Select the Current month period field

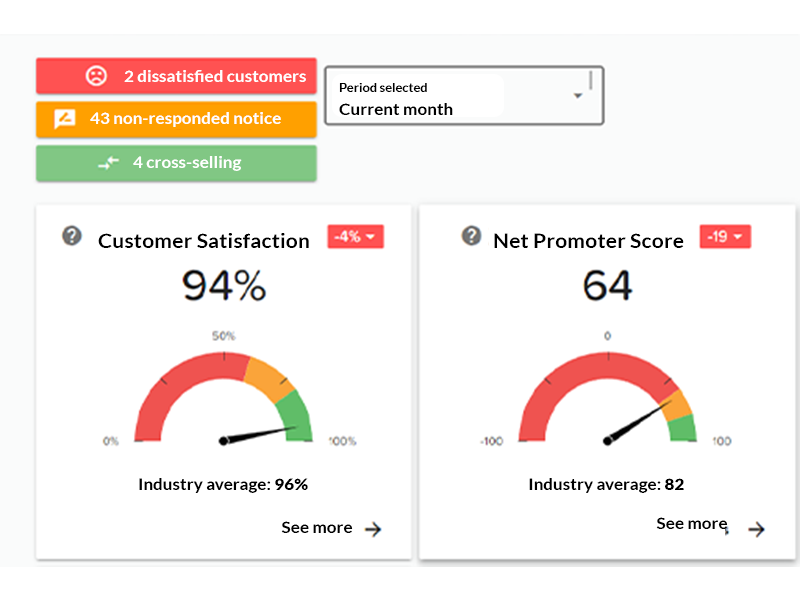(x=420, y=109)
